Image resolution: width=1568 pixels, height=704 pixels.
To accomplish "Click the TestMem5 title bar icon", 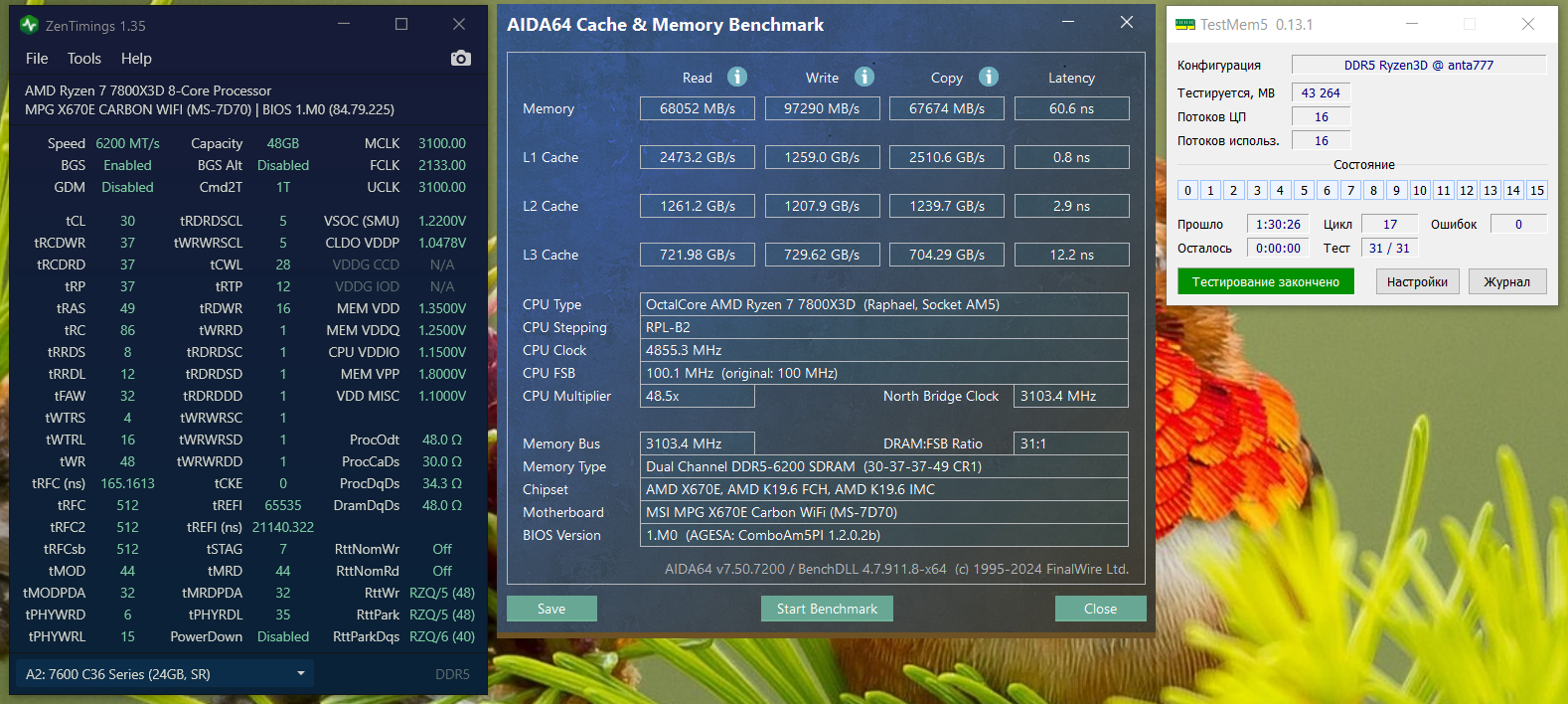I will (1184, 25).
